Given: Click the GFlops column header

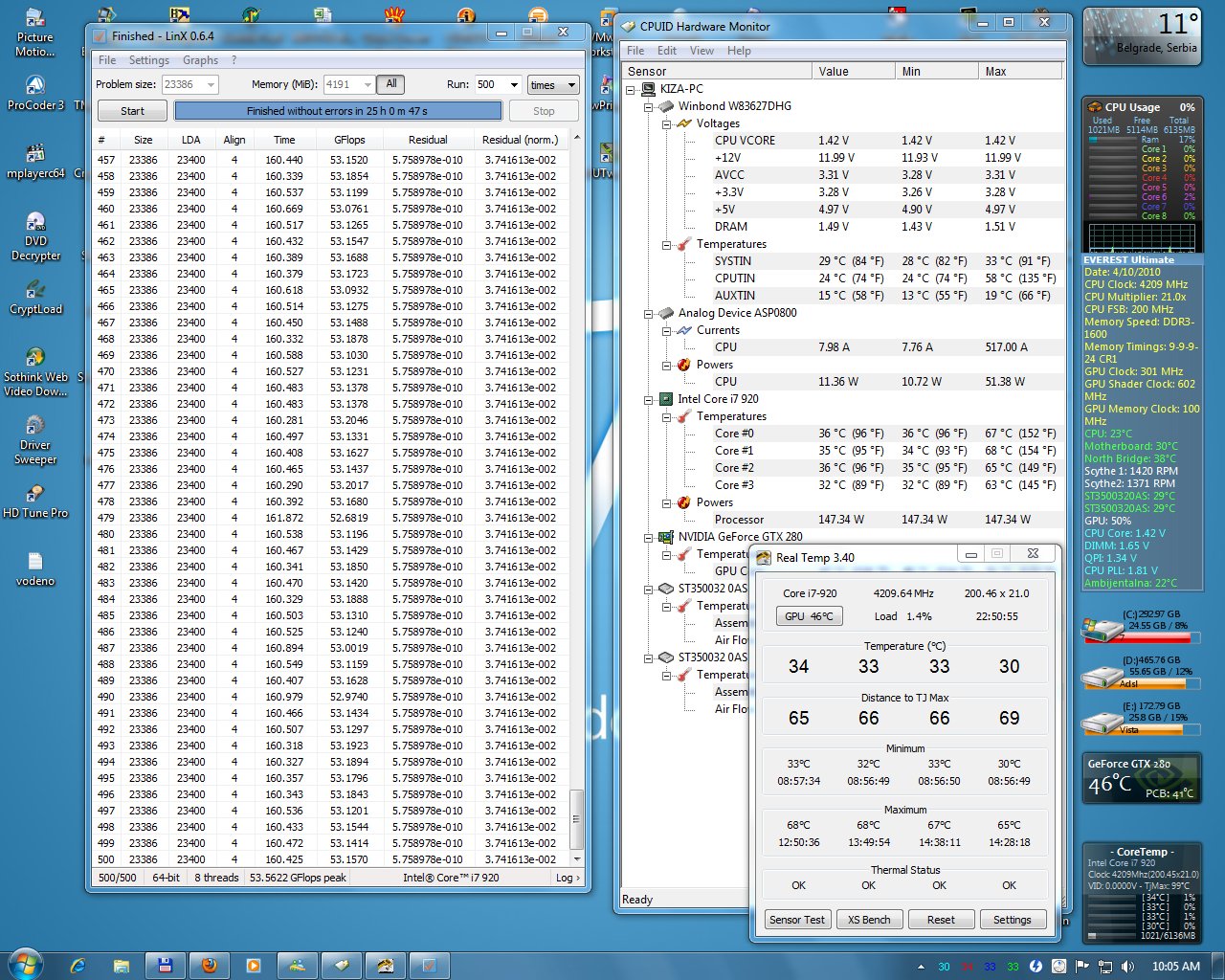Looking at the screenshot, I should (x=350, y=140).
